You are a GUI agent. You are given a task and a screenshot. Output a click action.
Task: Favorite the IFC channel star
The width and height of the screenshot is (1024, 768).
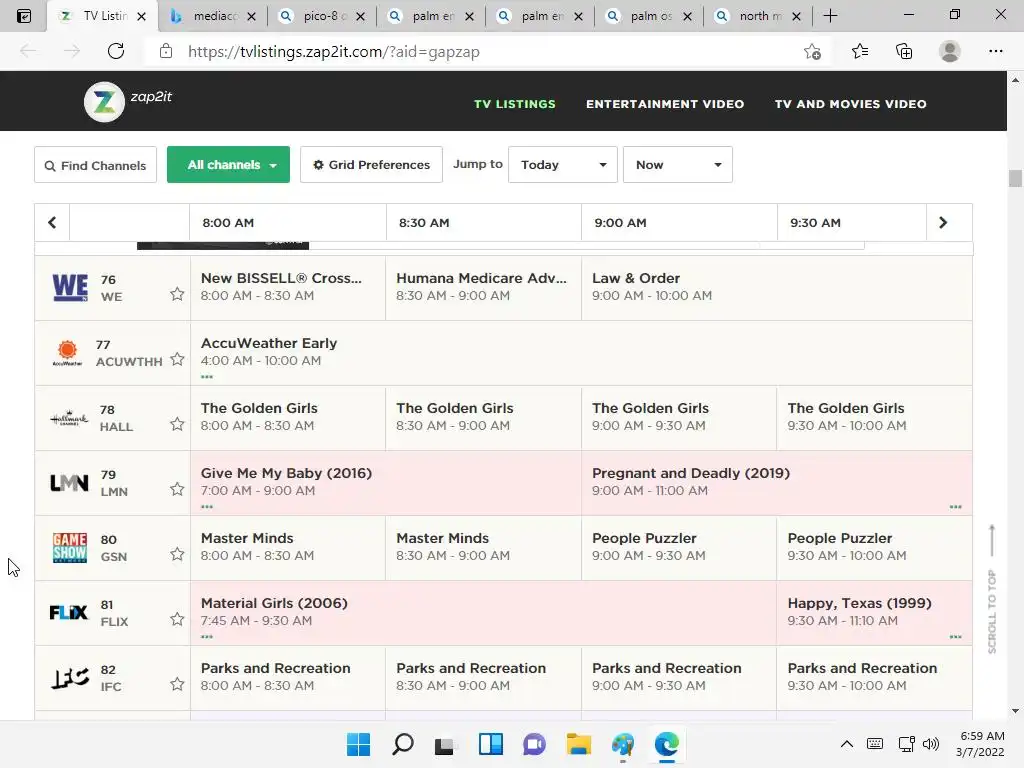pyautogui.click(x=177, y=684)
